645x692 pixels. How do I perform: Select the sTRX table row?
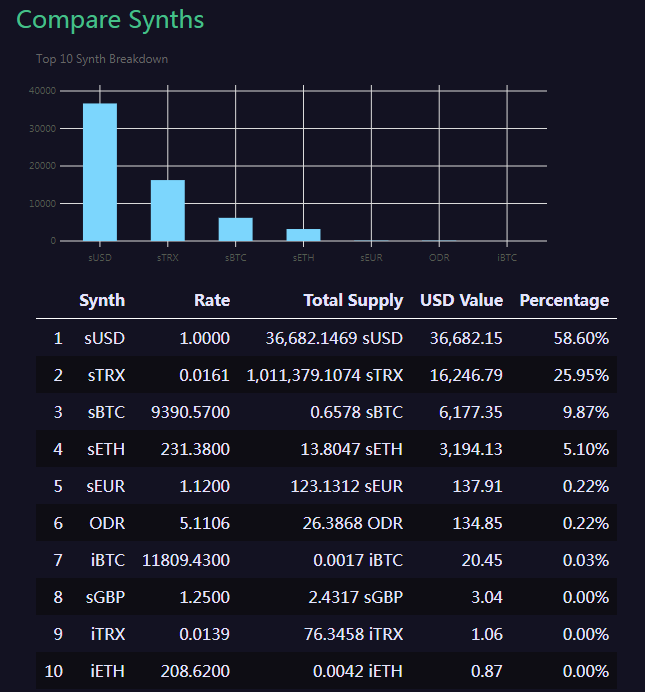click(326, 375)
